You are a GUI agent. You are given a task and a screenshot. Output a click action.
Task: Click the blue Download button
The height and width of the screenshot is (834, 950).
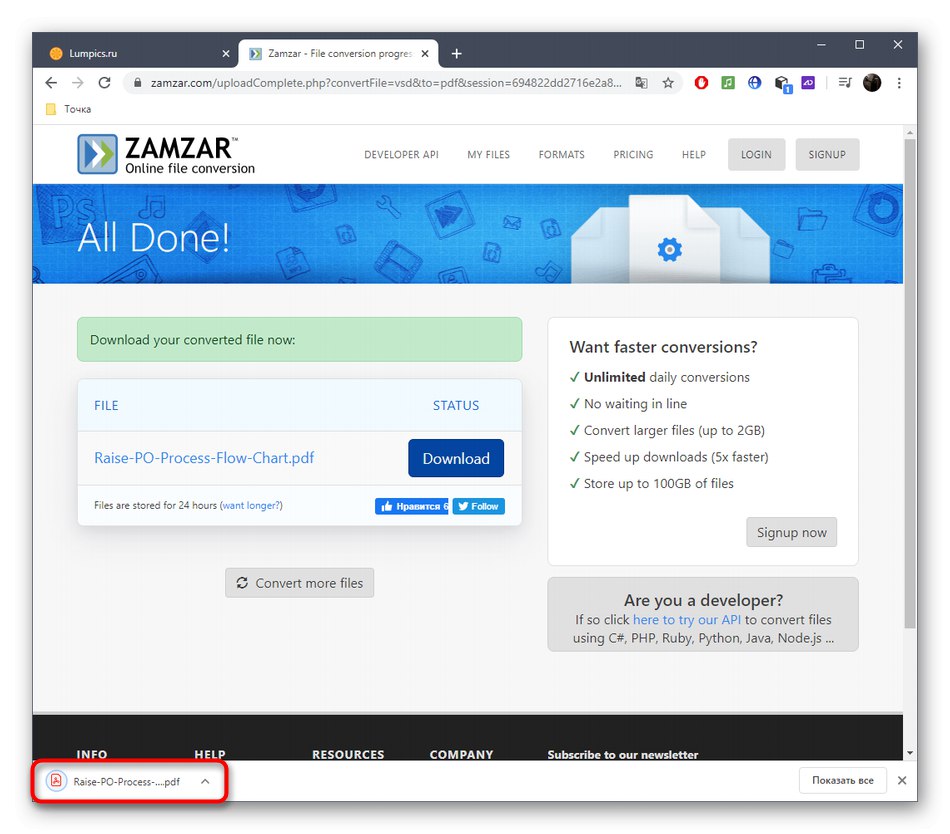[456, 458]
